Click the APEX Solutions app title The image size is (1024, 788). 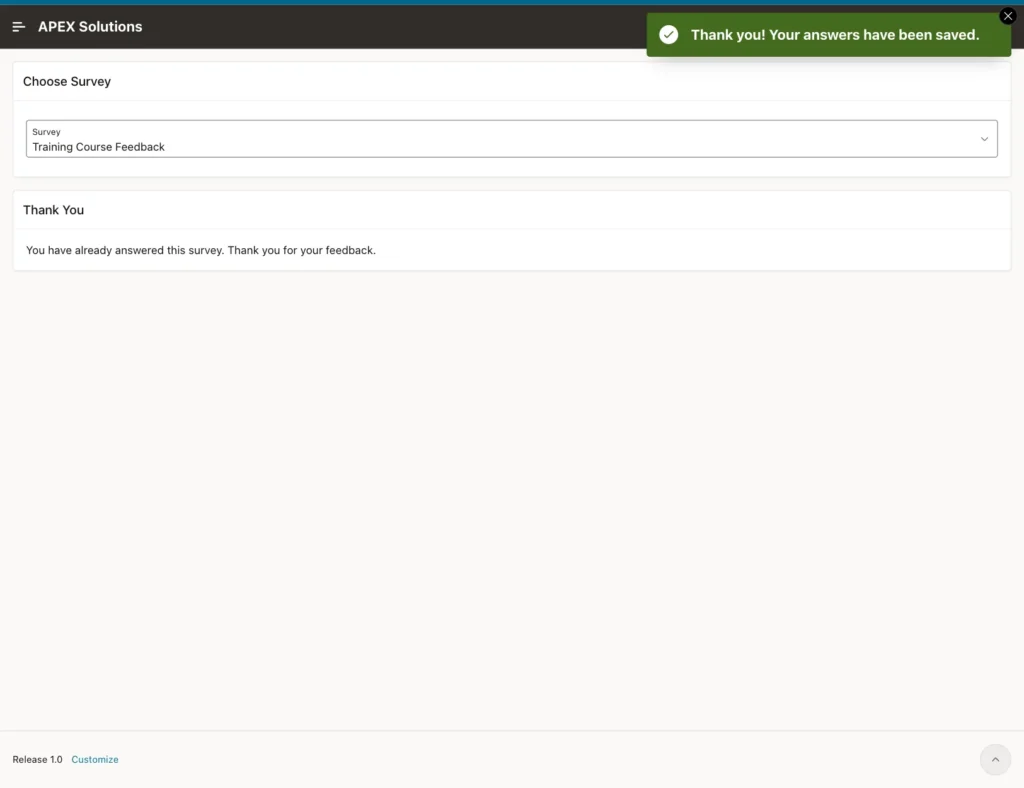90,27
